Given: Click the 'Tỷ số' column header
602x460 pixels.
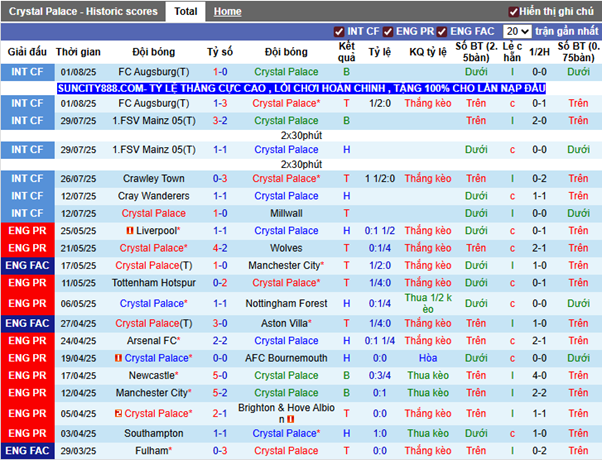Looking at the screenshot, I should pyautogui.click(x=220, y=52).
